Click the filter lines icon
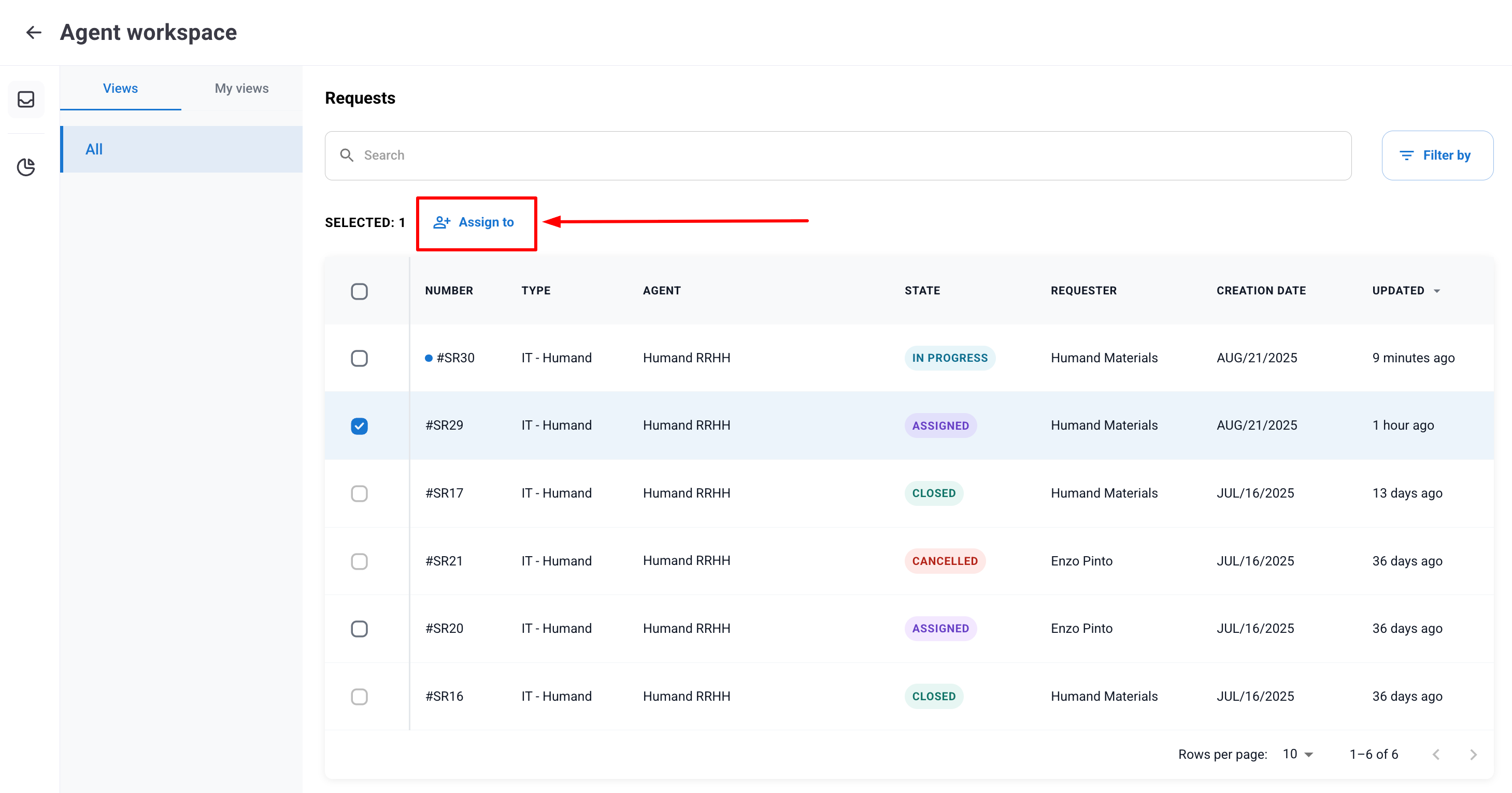 (x=1406, y=155)
